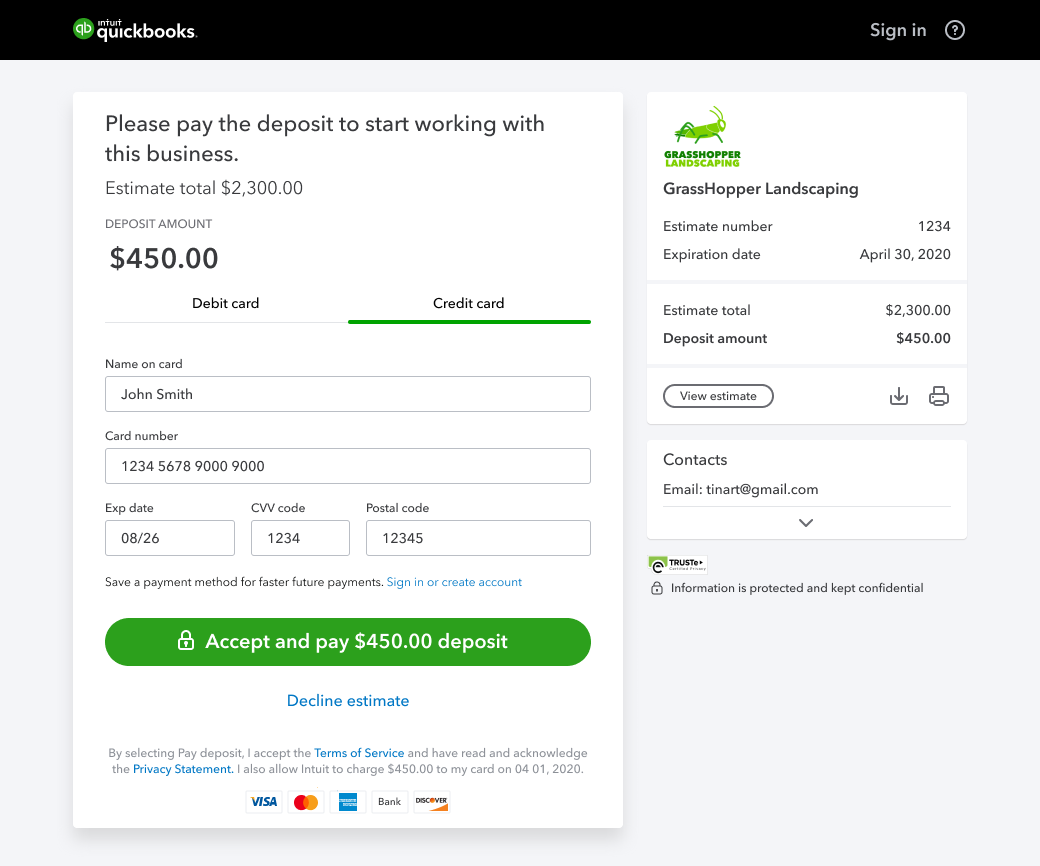This screenshot has width=1040, height=866.
Task: Click the GrassHopper Landscaping logo
Action: [702, 137]
